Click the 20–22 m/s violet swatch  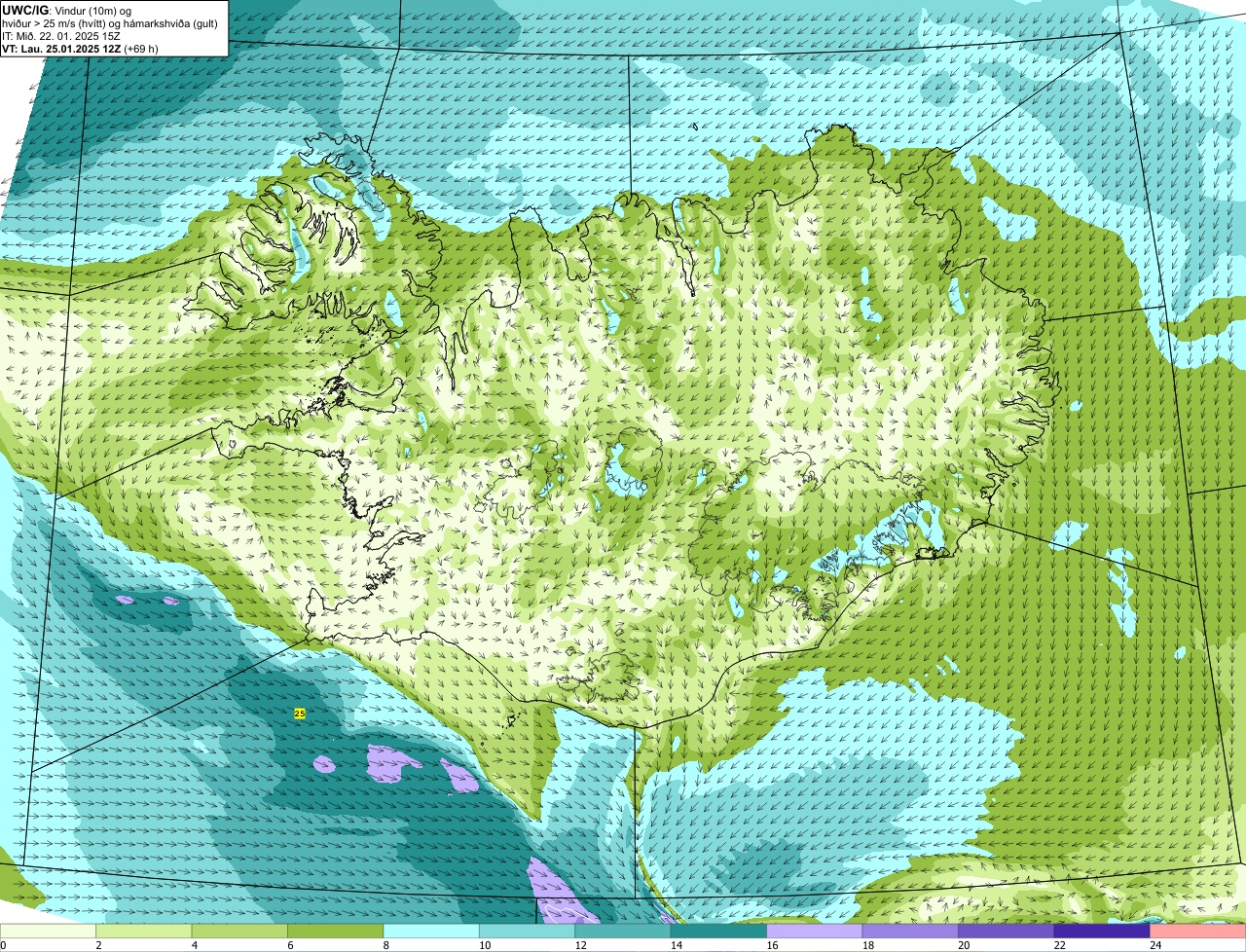point(1007,932)
